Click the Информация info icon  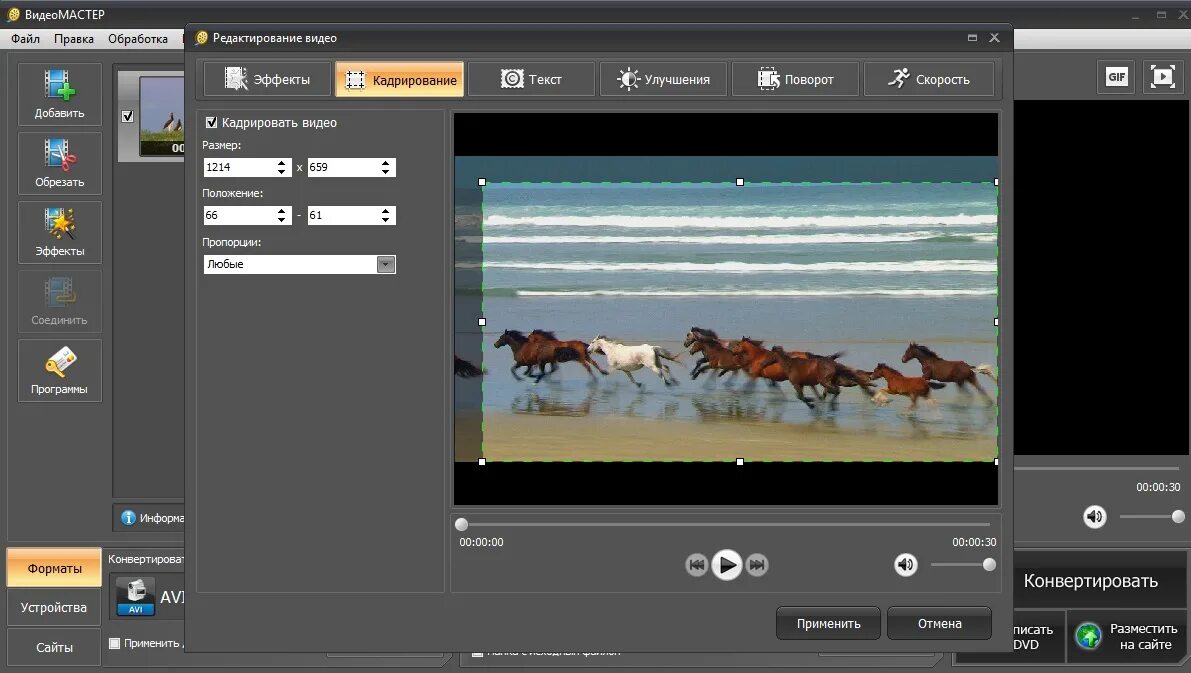[x=128, y=517]
